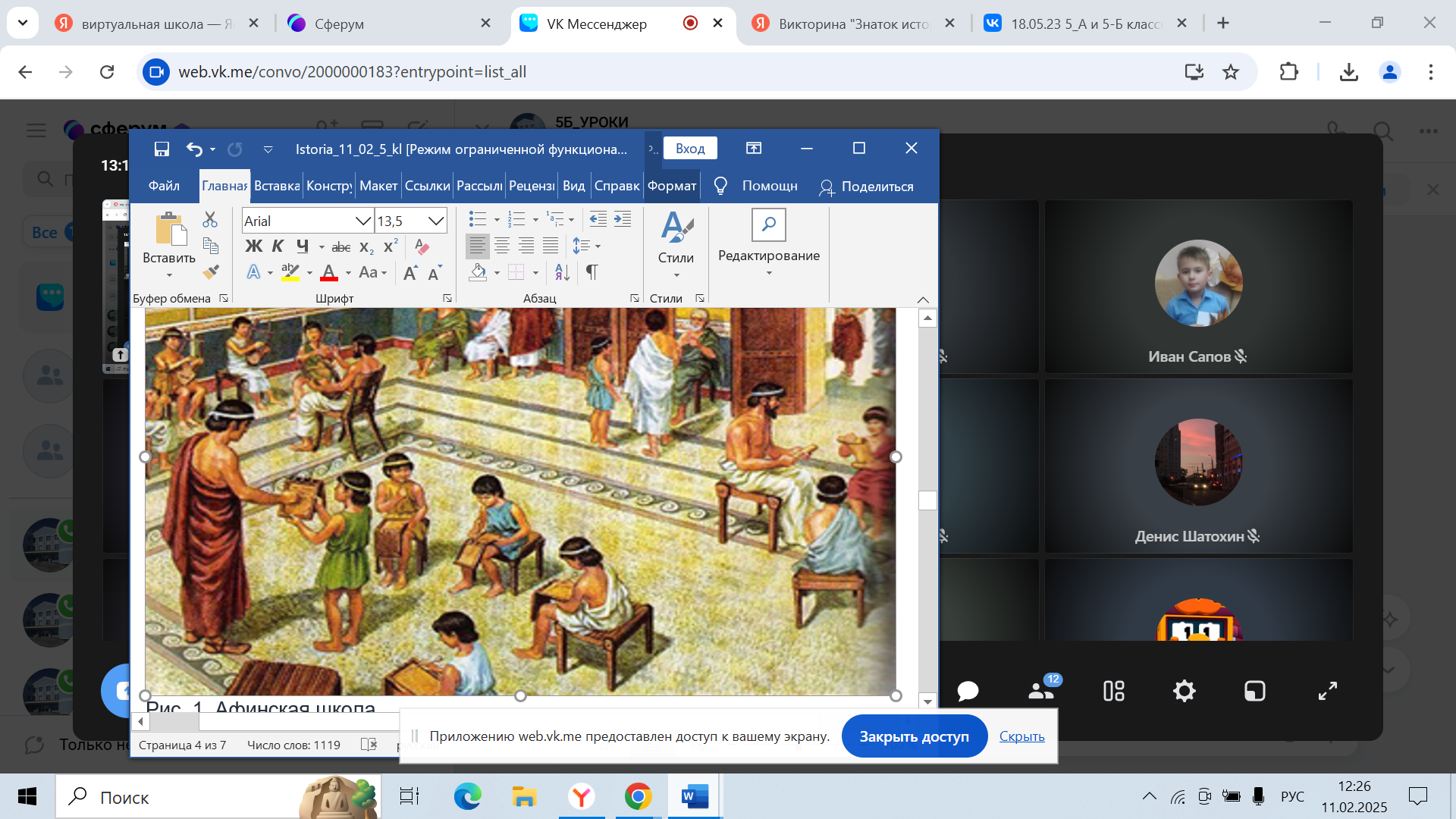1456x819 pixels.
Task: Open browser extensions puzzle icon
Action: coord(1288,72)
